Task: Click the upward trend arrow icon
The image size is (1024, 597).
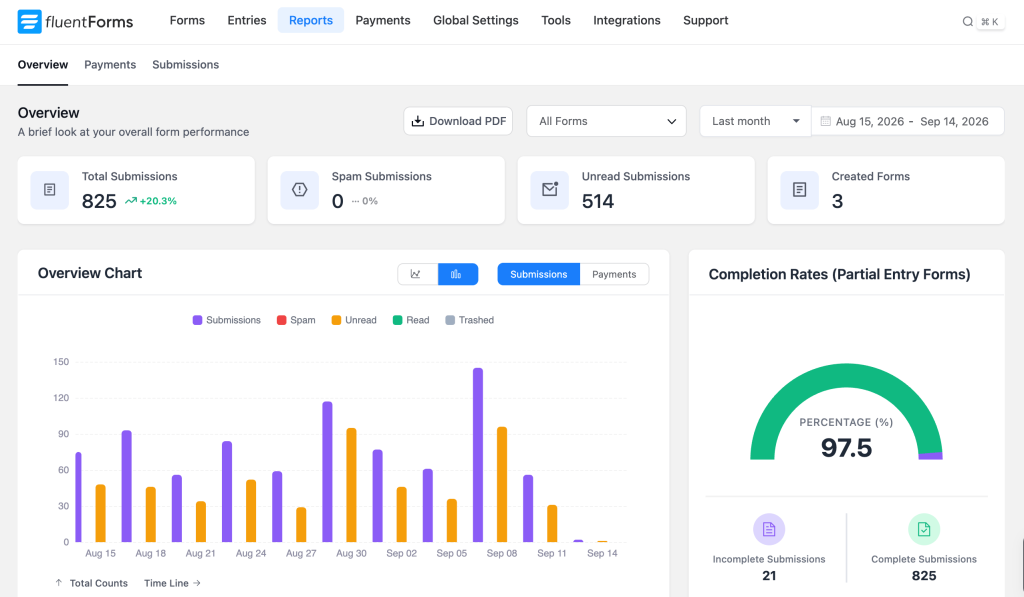Action: tap(131, 201)
